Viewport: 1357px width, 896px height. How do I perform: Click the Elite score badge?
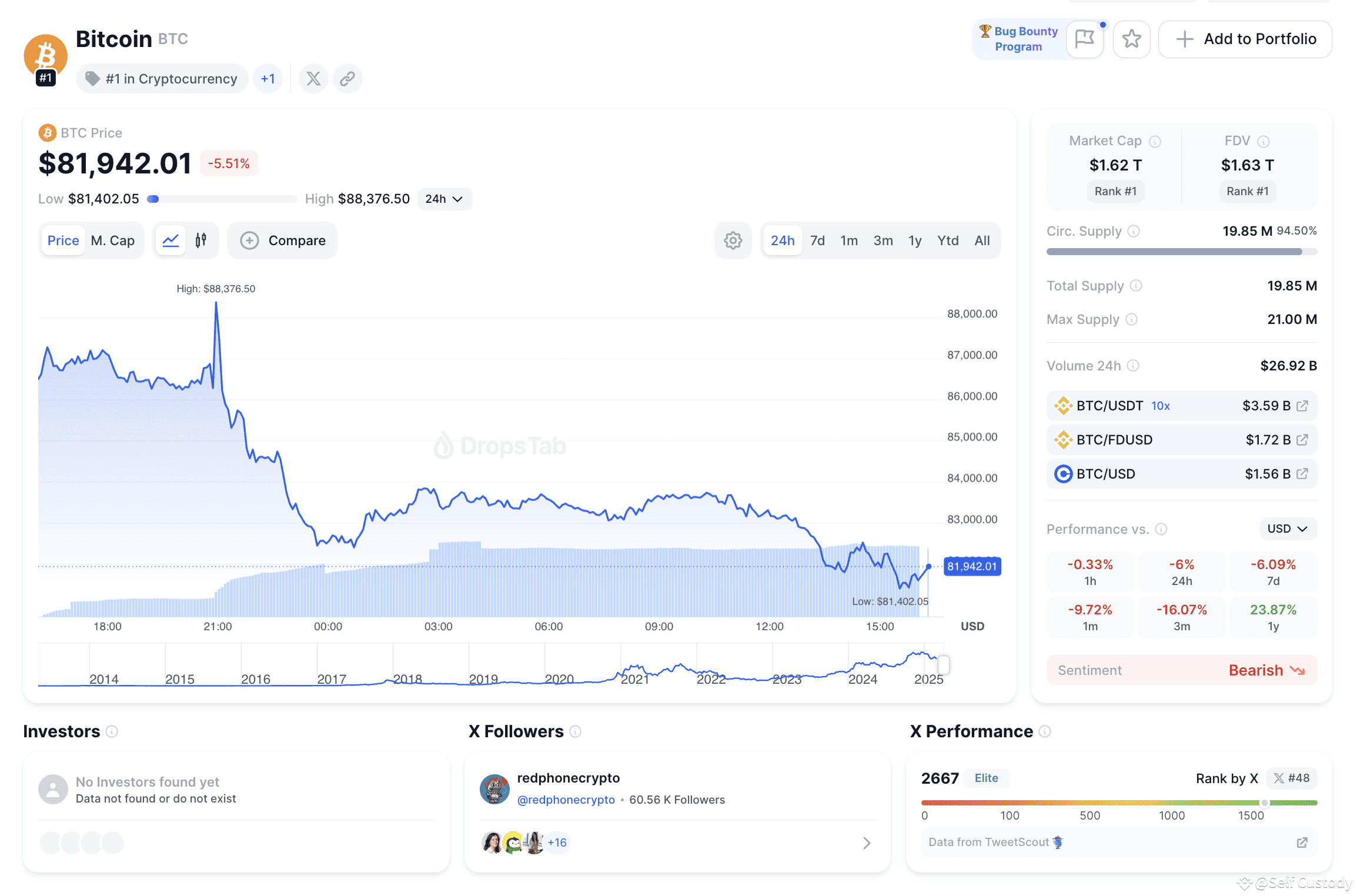tap(986, 778)
